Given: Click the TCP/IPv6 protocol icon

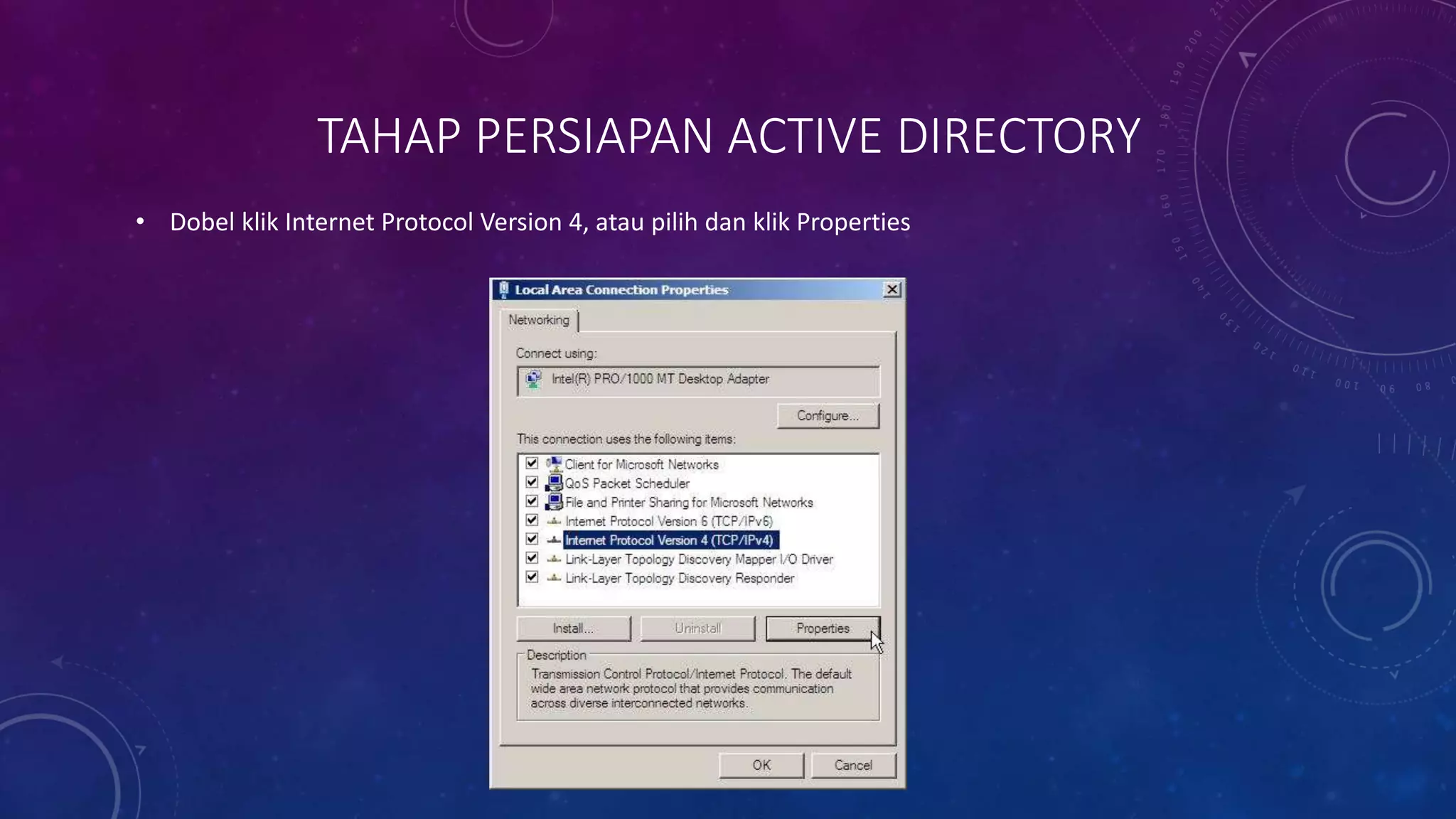Looking at the screenshot, I should pyautogui.click(x=554, y=522).
